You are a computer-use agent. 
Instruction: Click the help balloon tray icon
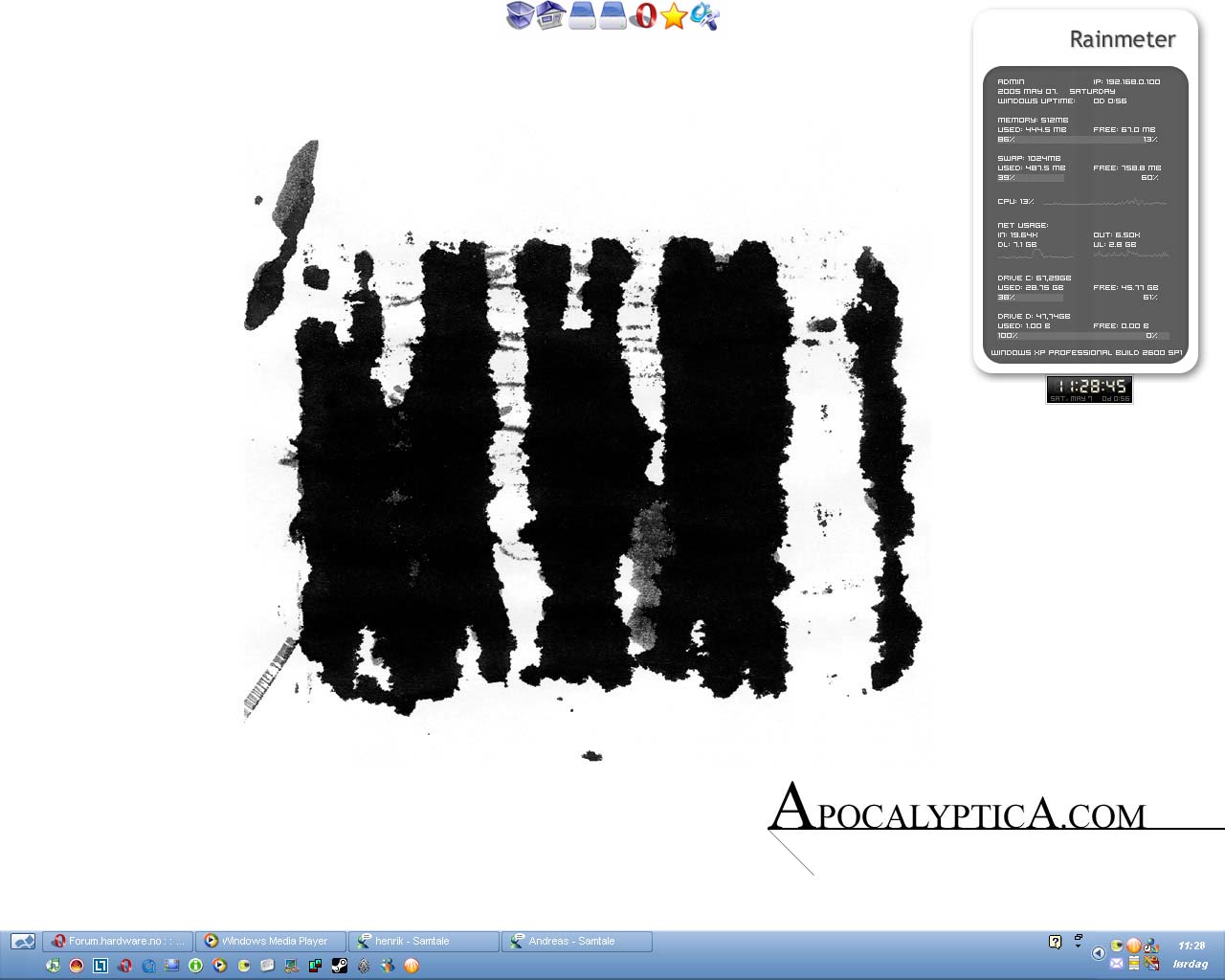1056,942
